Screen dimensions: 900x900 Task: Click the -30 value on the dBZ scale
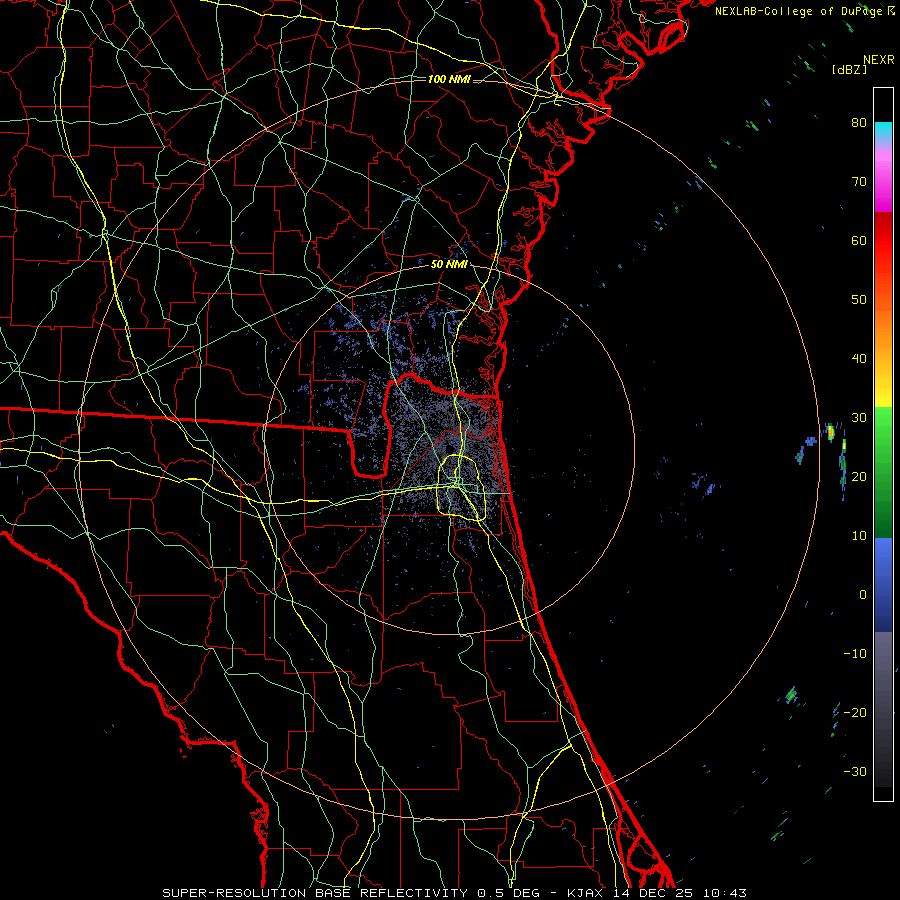[x=855, y=771]
